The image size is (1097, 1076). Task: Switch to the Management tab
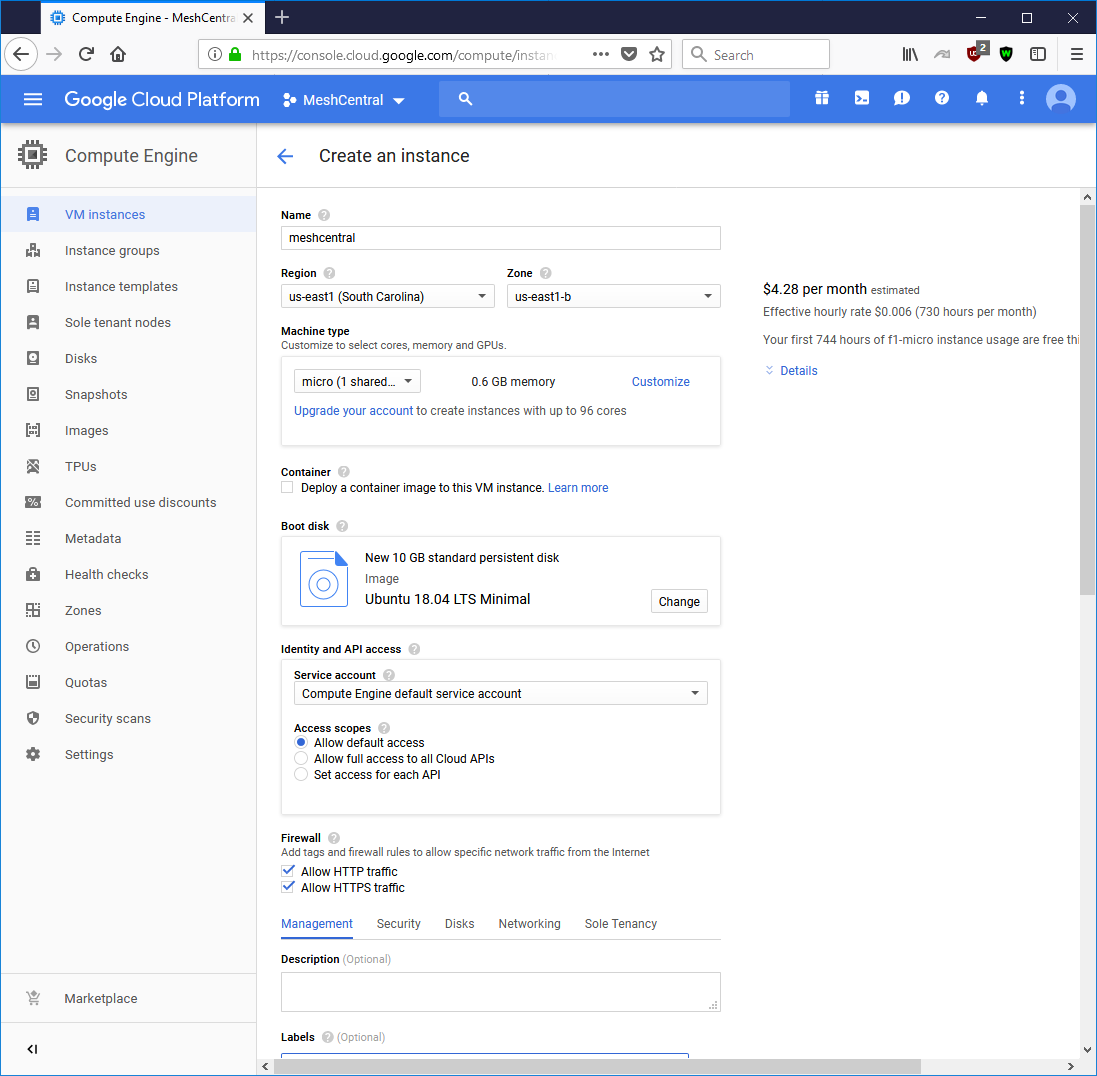[x=317, y=923]
